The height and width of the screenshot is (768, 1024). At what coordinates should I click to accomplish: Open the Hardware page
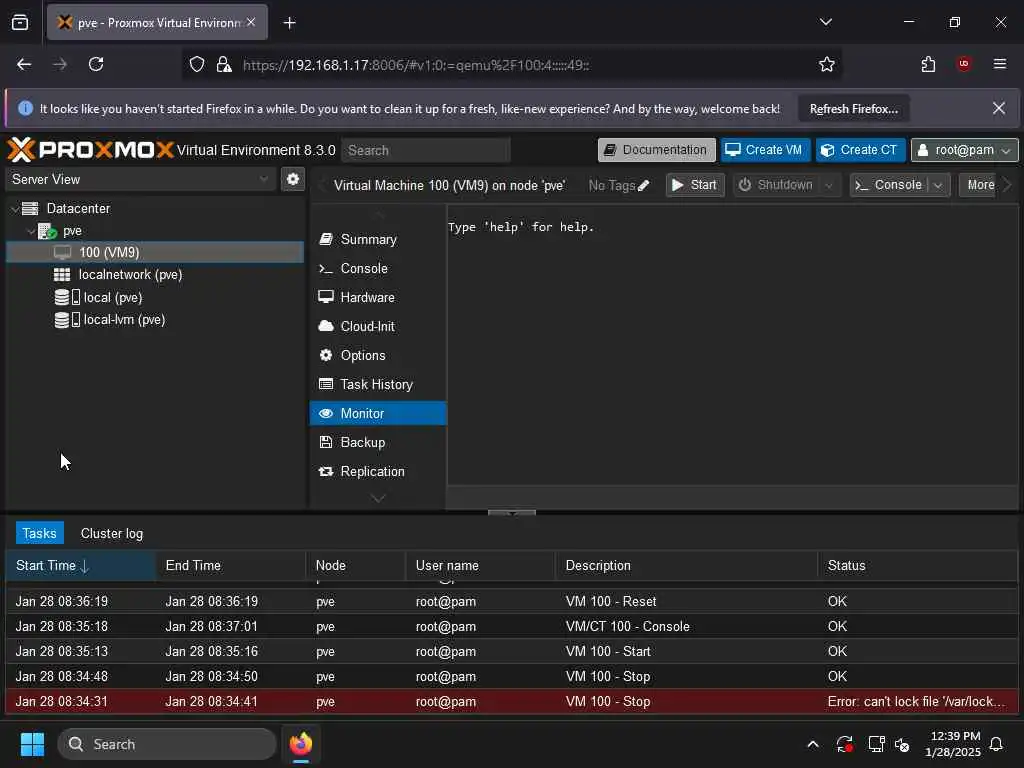click(377, 297)
